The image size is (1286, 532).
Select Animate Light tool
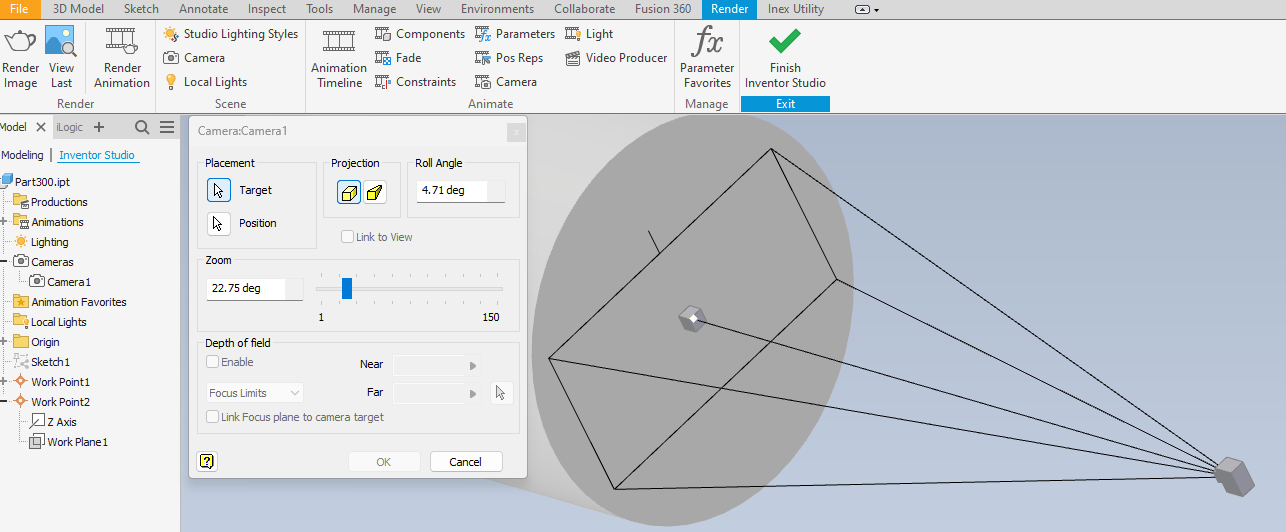coord(589,34)
